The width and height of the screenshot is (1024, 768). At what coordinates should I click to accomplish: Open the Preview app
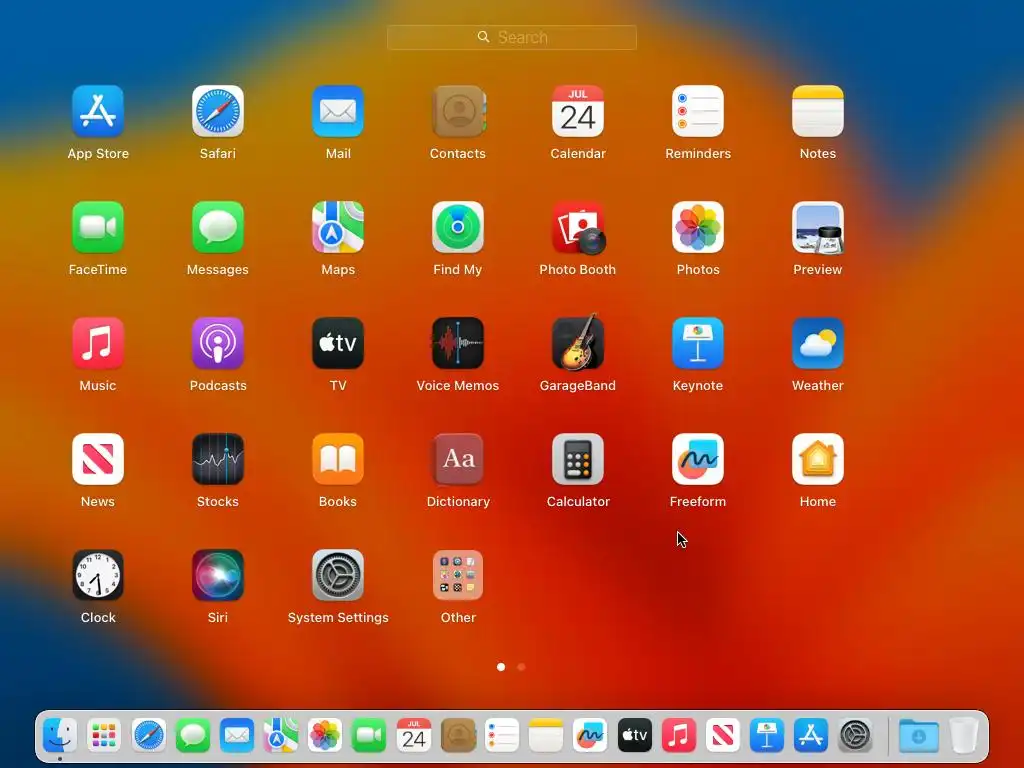(x=818, y=227)
